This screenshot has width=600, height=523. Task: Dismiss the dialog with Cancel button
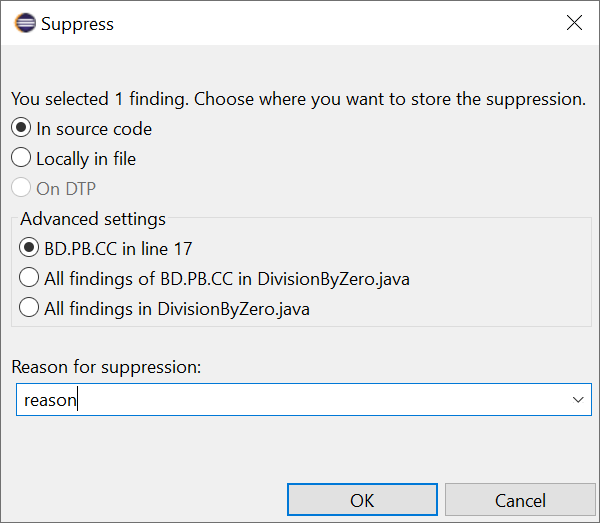tap(520, 500)
